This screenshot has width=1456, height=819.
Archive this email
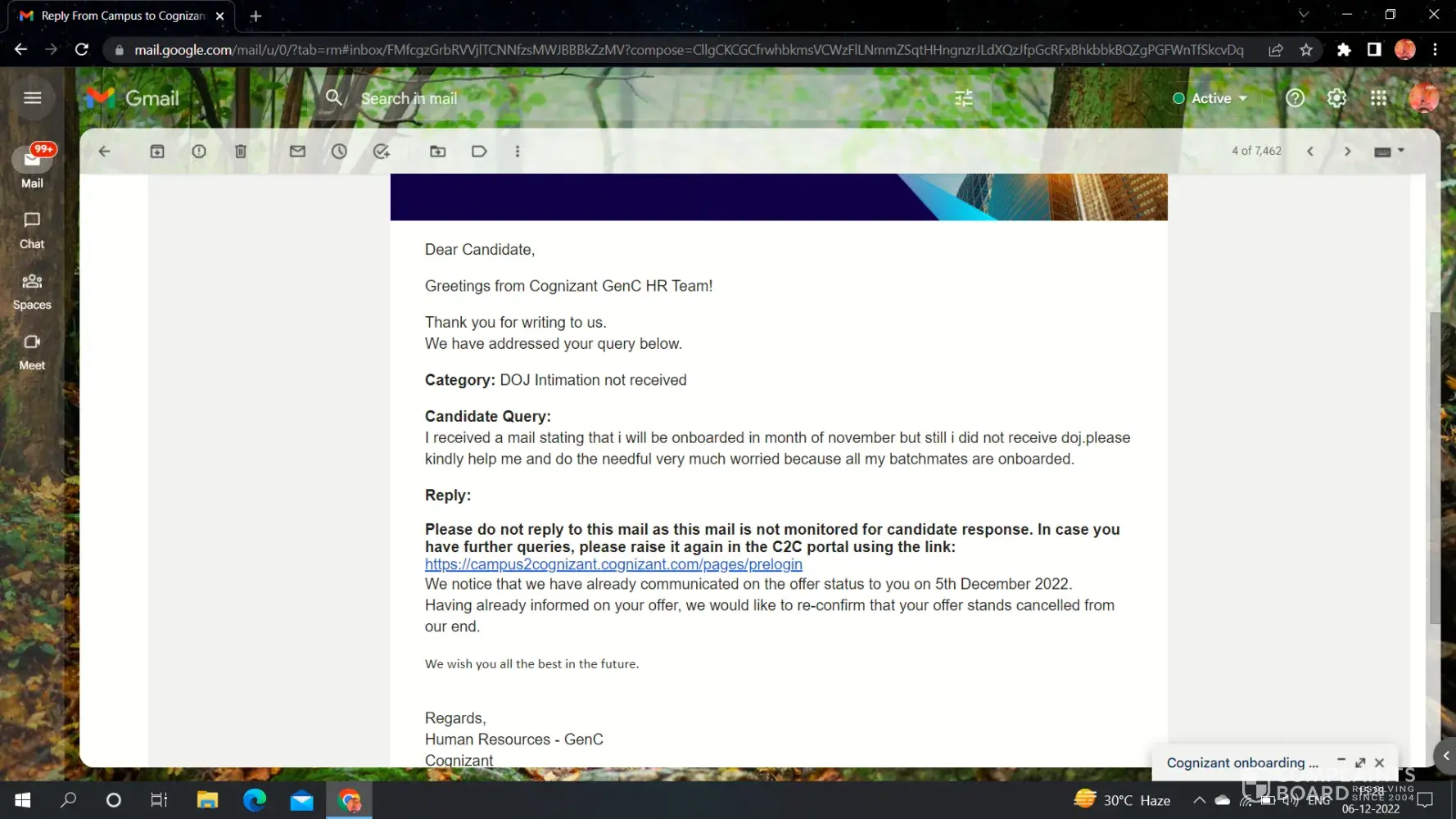pos(157,152)
